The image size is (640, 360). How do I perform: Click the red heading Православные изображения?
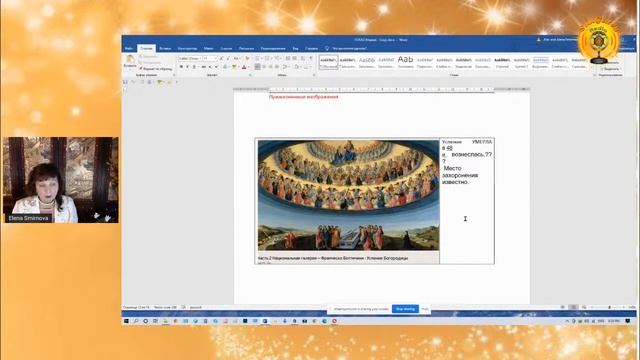pos(304,97)
